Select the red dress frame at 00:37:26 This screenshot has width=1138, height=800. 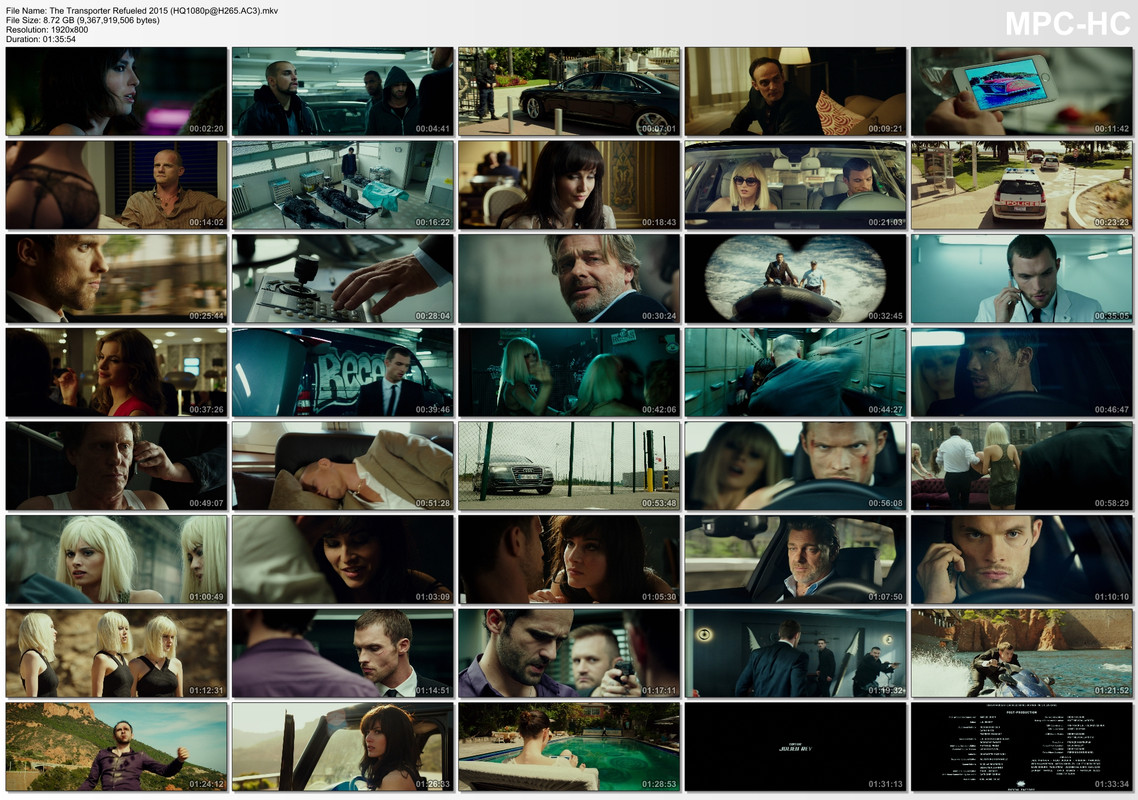[x=116, y=372]
